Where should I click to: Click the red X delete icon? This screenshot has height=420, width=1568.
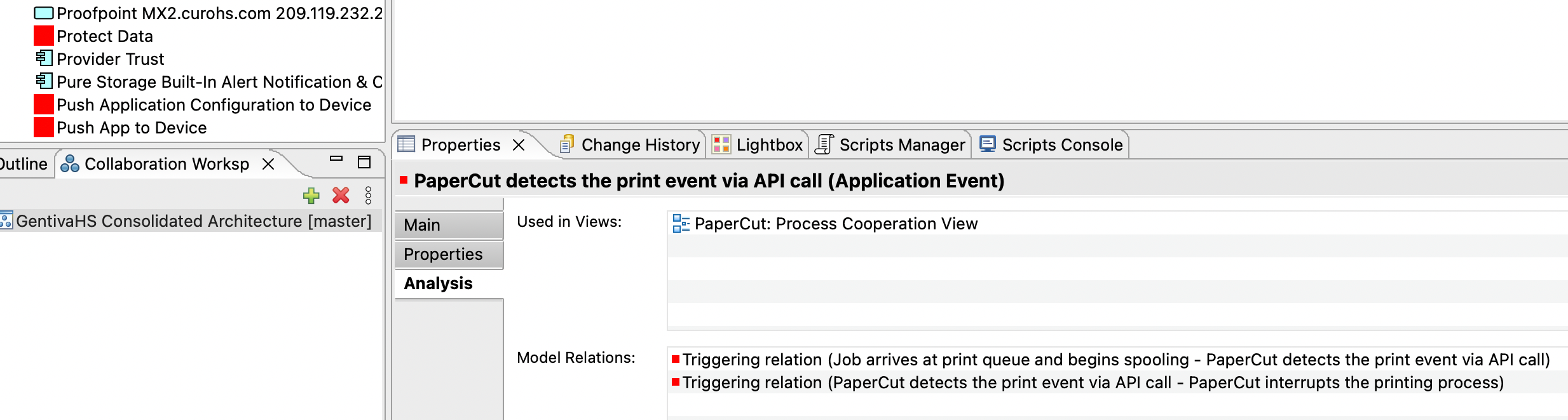[x=341, y=196]
